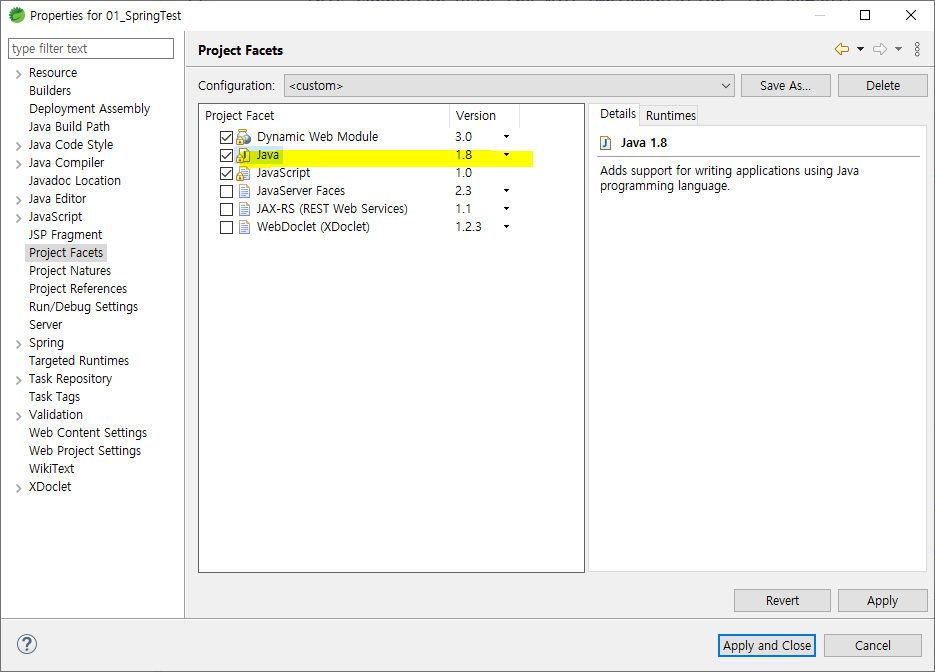Screen dimensions: 935x672
Task: Click the Dynamic Web Module facet icon
Action: coord(243,137)
